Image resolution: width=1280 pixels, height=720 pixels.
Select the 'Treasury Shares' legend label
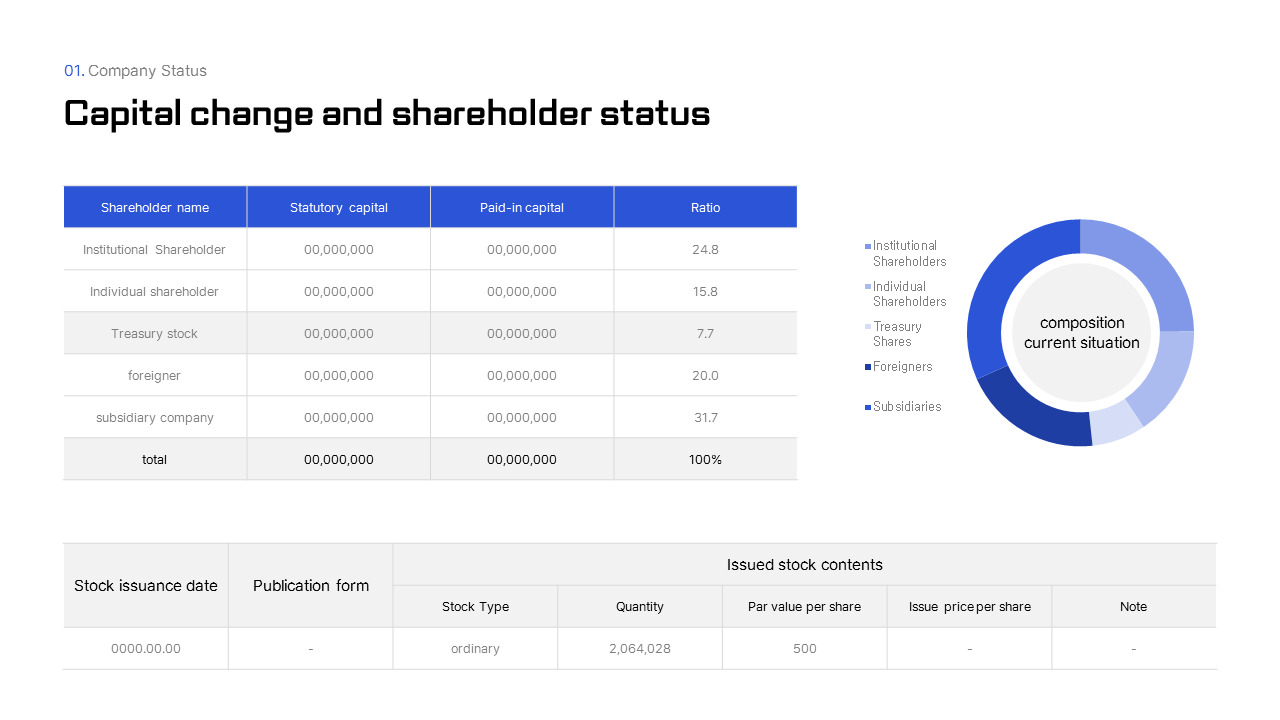(x=897, y=334)
